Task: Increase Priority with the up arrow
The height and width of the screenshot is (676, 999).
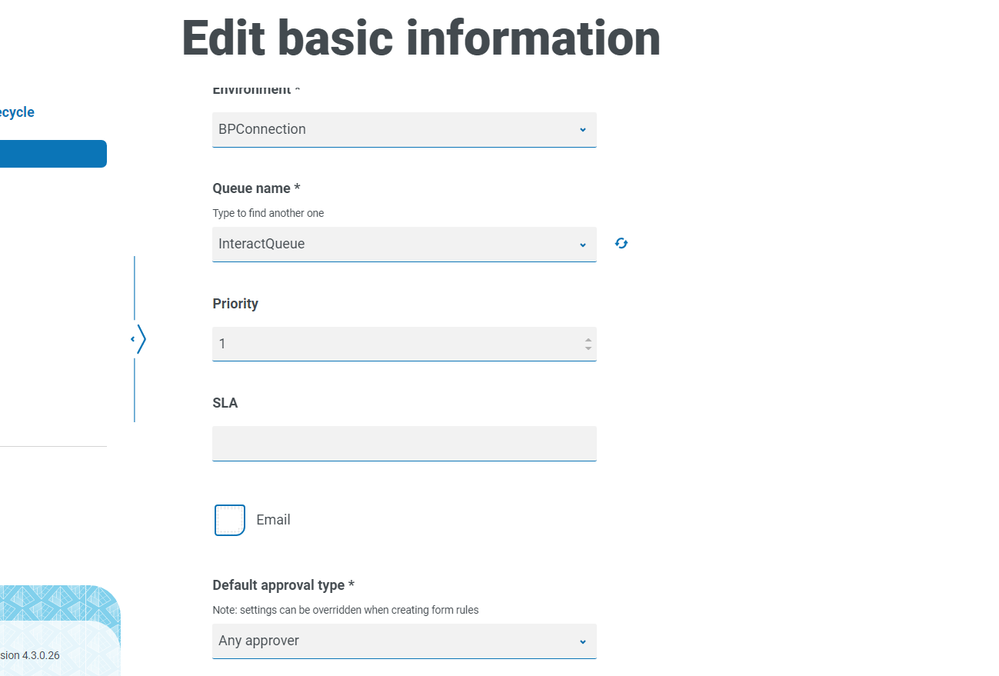Action: click(x=588, y=339)
